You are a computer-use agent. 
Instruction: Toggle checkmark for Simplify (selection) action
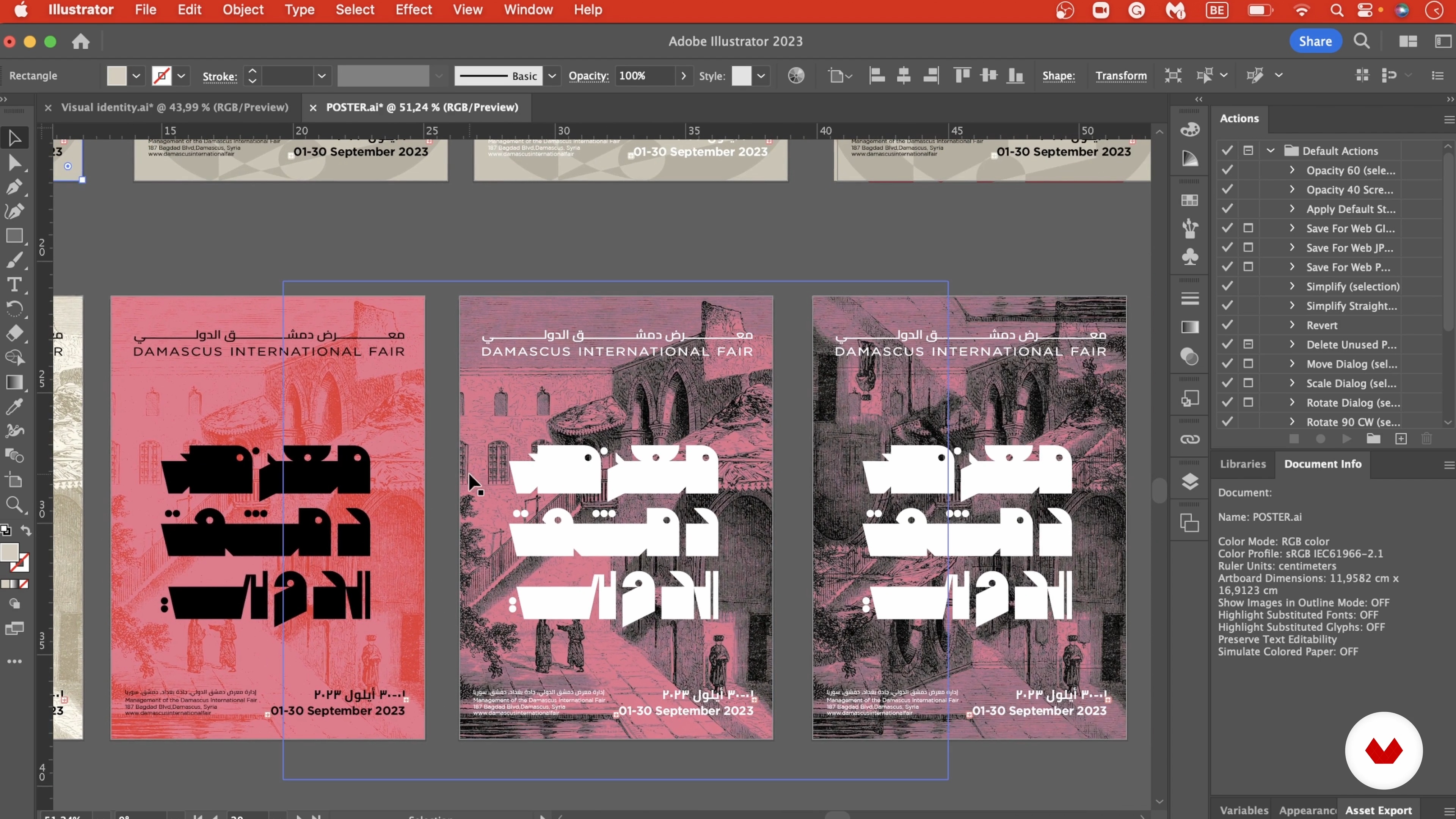[x=1227, y=286]
